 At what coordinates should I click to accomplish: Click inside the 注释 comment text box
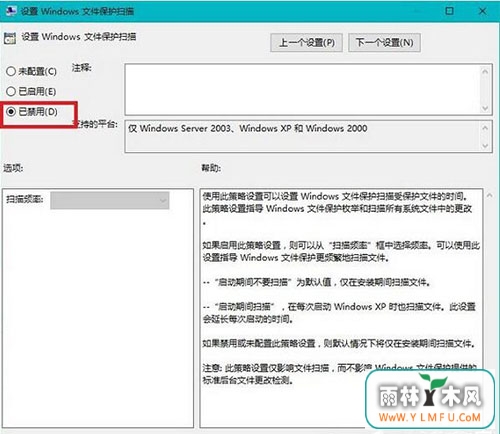pos(303,90)
